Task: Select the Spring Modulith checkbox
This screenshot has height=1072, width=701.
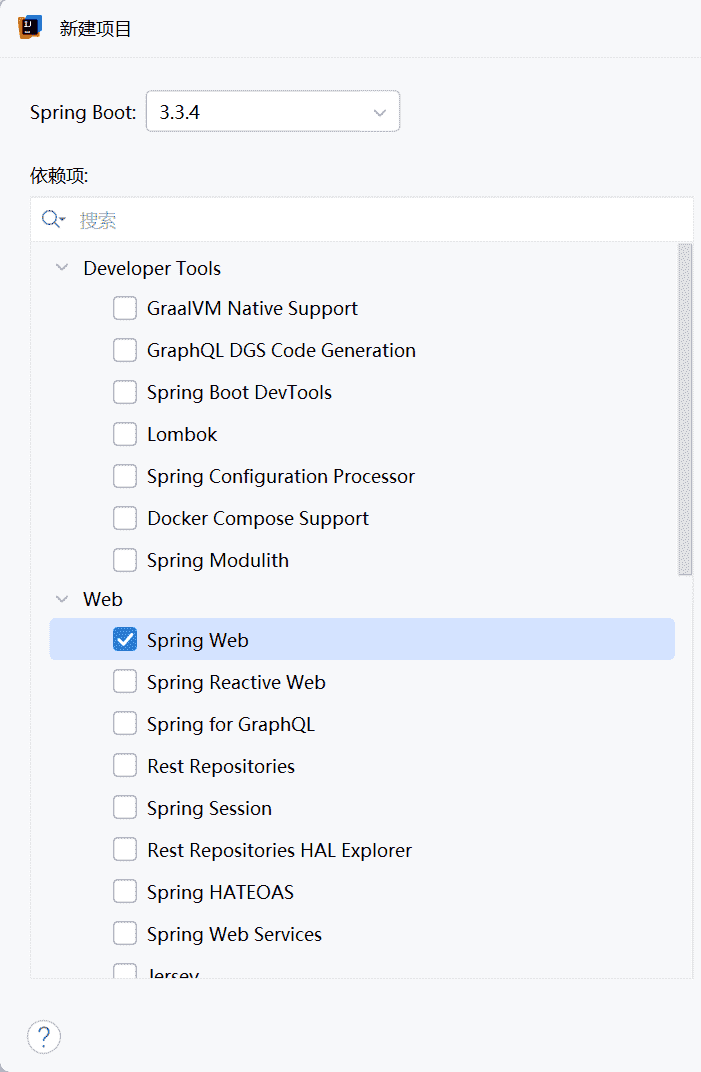Action: click(x=125, y=560)
